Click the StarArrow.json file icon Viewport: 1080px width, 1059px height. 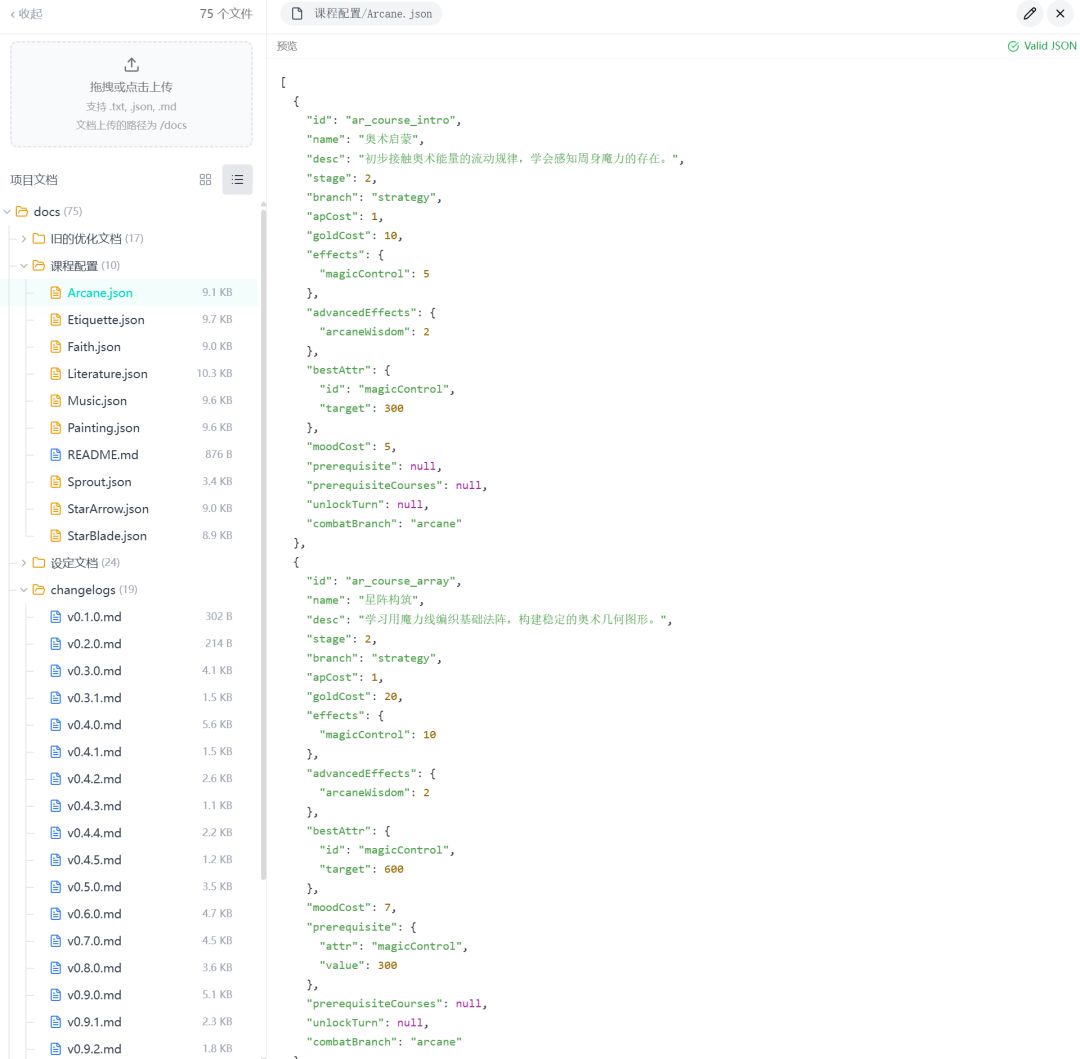coord(56,508)
